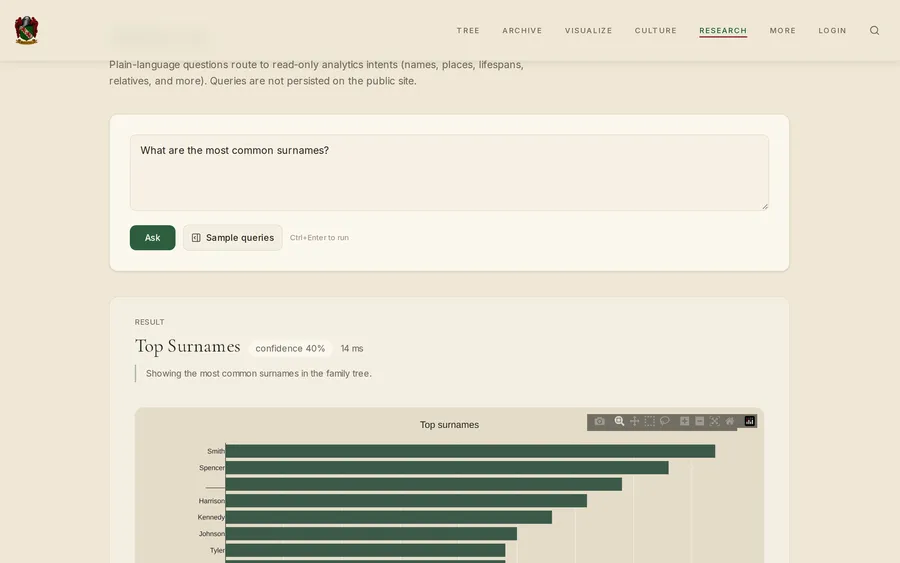Screen dimensions: 900x563
Task: Select the Box Select chart tool
Action: (649, 421)
